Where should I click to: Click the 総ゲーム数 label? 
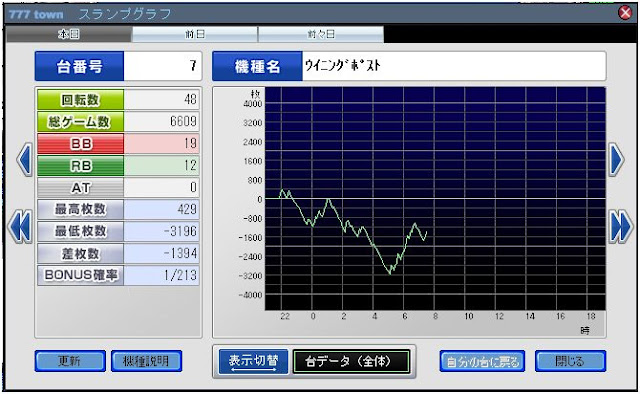pos(80,122)
